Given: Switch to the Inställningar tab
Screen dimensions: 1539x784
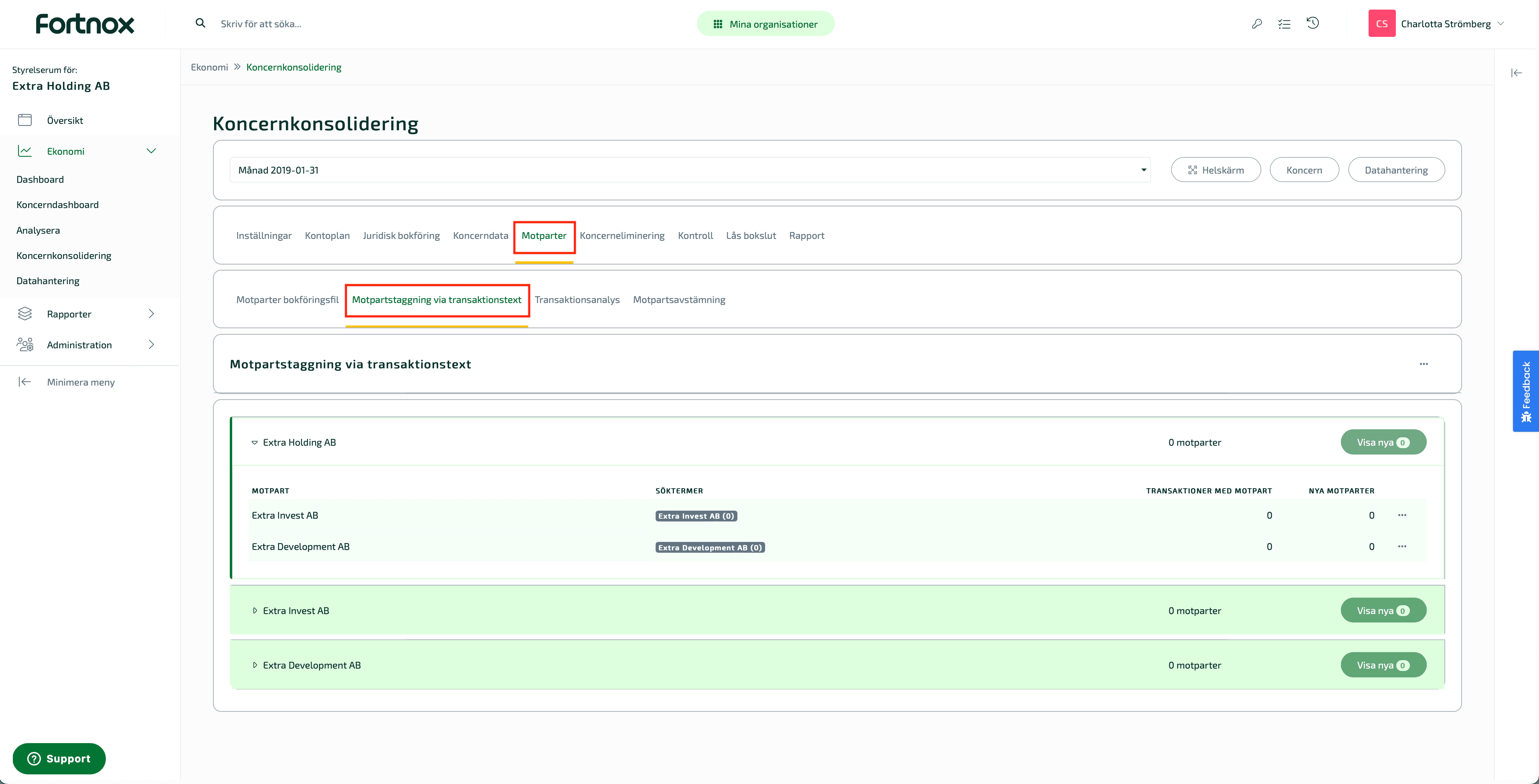Looking at the screenshot, I should [263, 235].
